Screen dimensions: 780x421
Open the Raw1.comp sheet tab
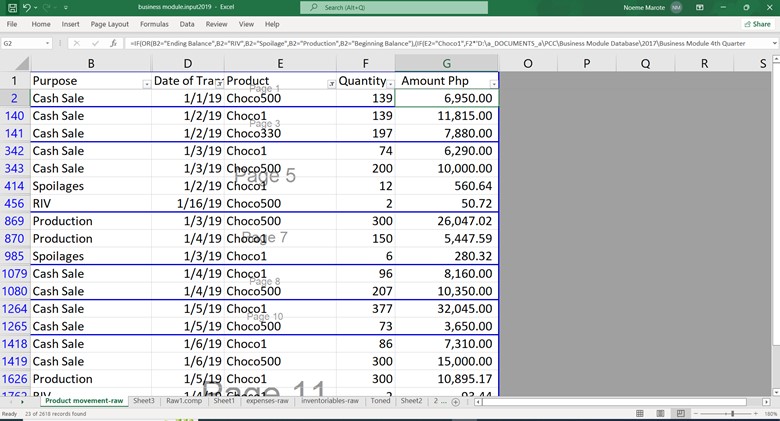coord(184,401)
